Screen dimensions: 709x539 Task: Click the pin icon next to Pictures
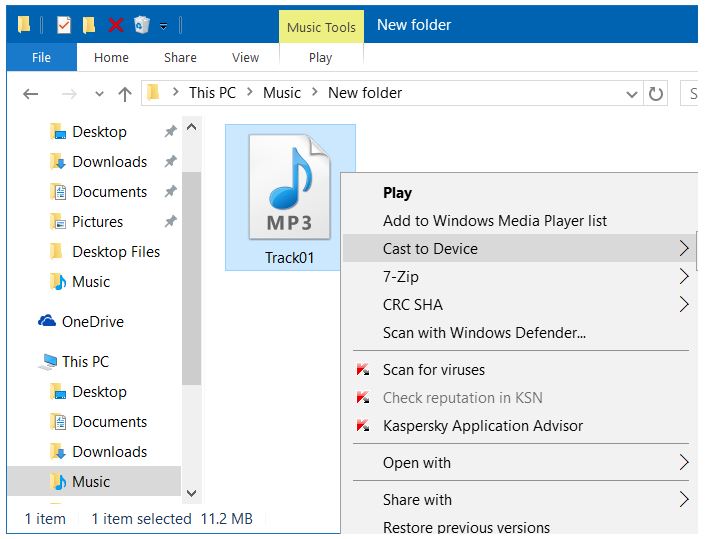pos(170,222)
